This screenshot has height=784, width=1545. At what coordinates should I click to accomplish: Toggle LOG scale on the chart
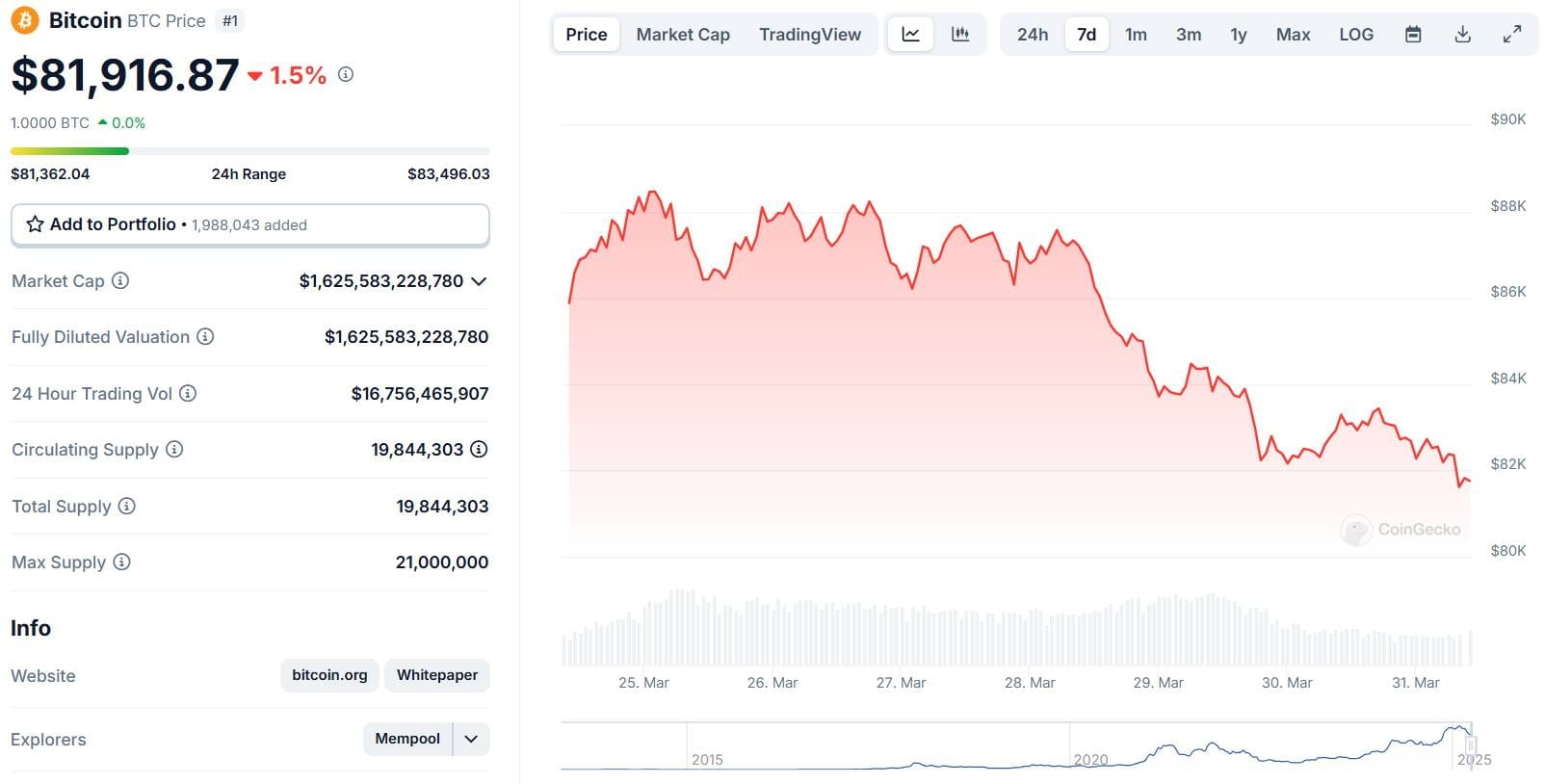(1356, 35)
